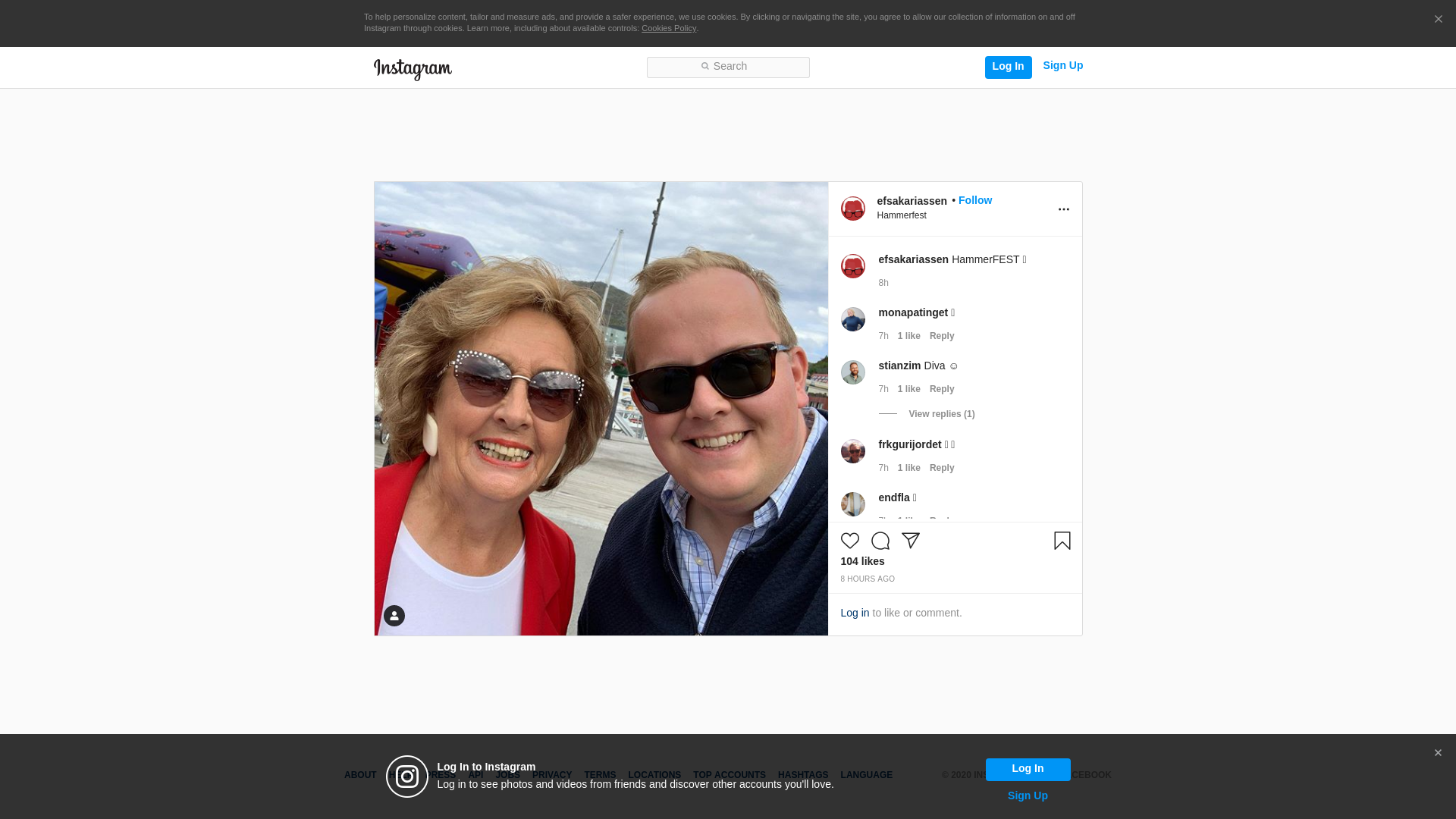1456x819 pixels.
Task: Open monapatinget's username link
Action: (913, 312)
